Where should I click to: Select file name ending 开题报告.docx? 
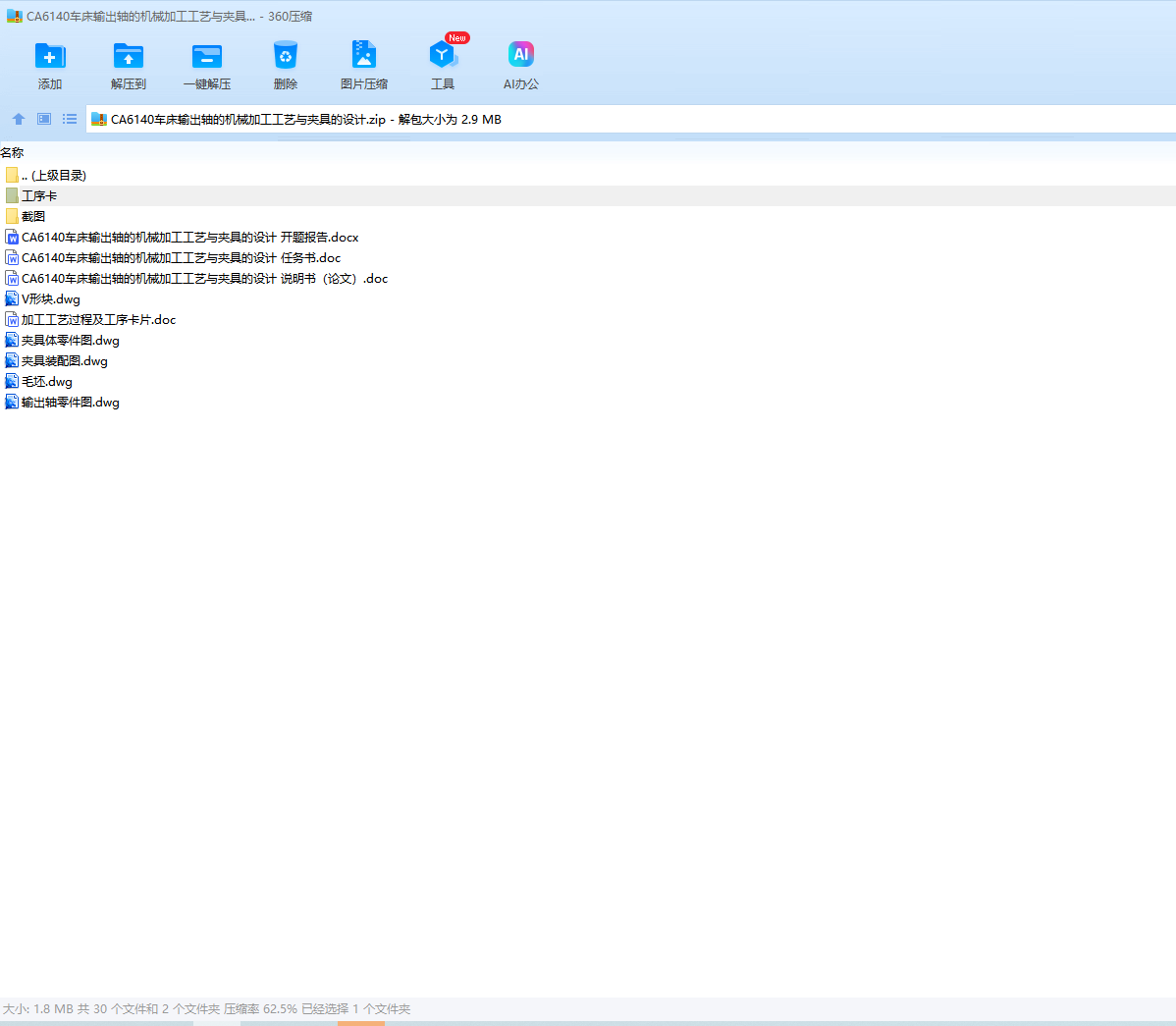tap(189, 237)
